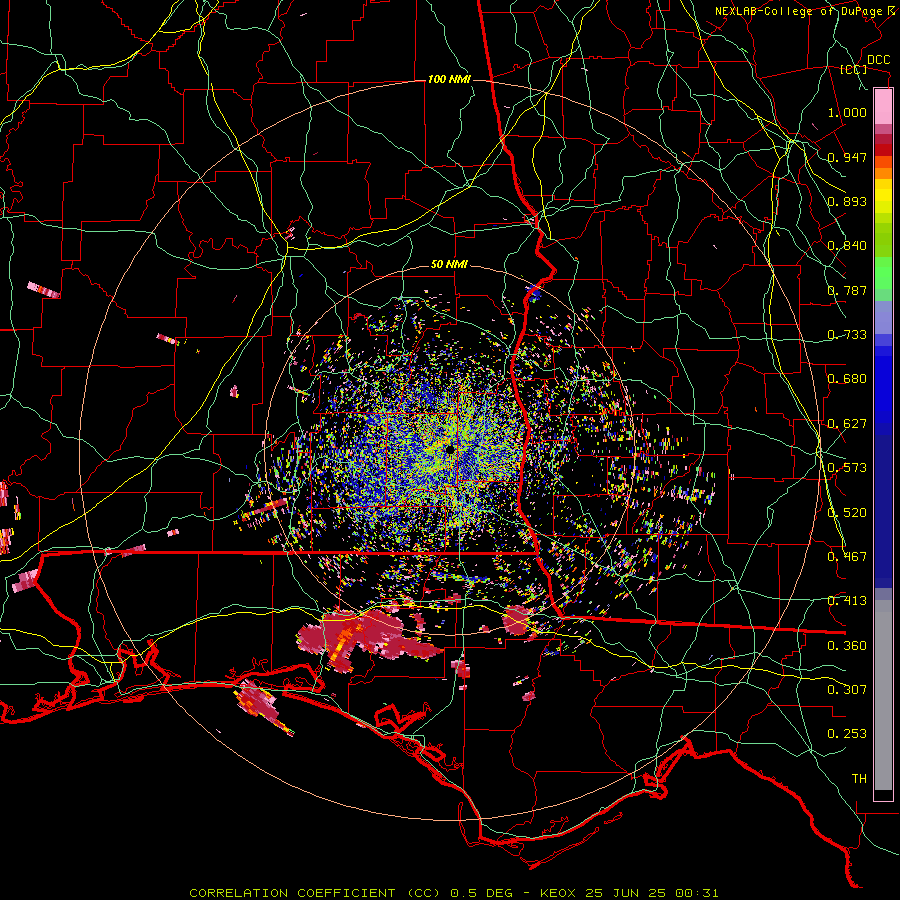Screen dimensions: 900x900
Task: Click the TH threshold label
Action: (859, 779)
